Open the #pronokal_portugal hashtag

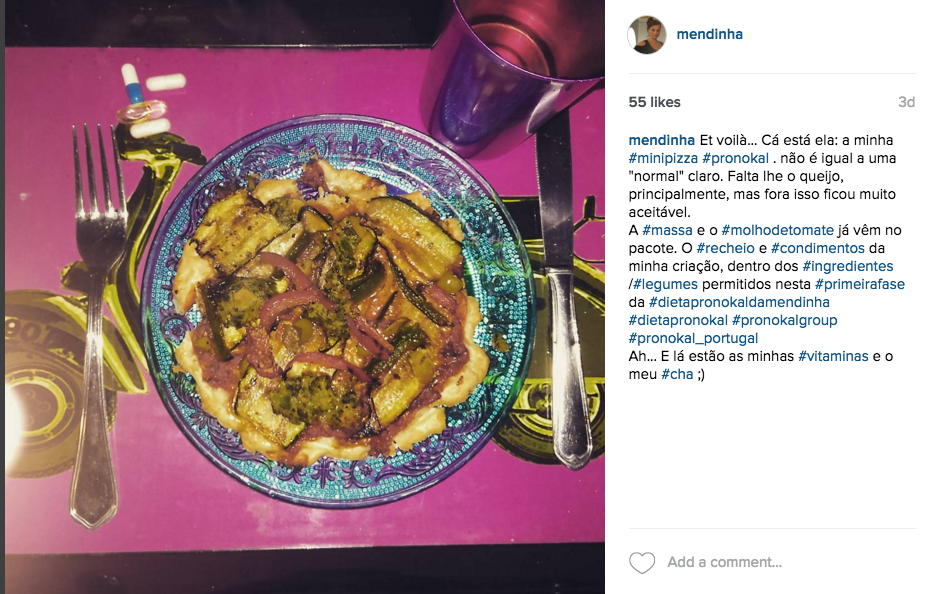[x=694, y=338]
